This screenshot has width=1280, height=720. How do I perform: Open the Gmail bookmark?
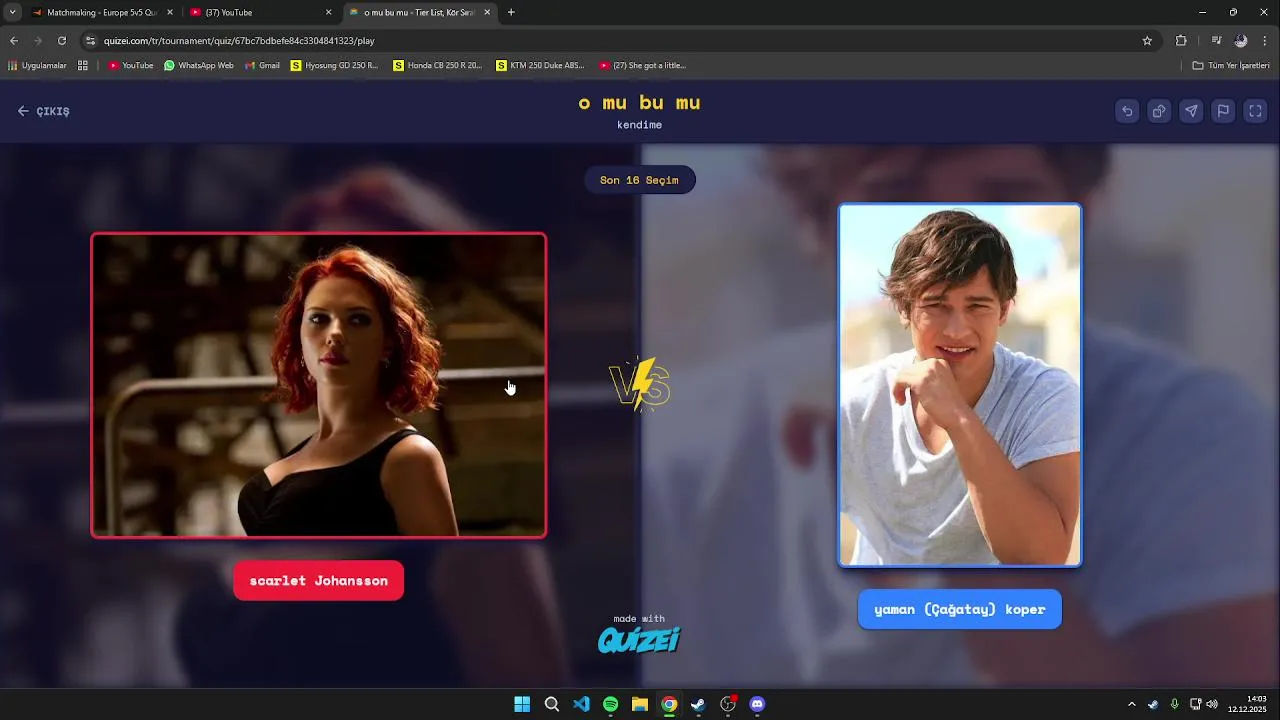click(262, 65)
